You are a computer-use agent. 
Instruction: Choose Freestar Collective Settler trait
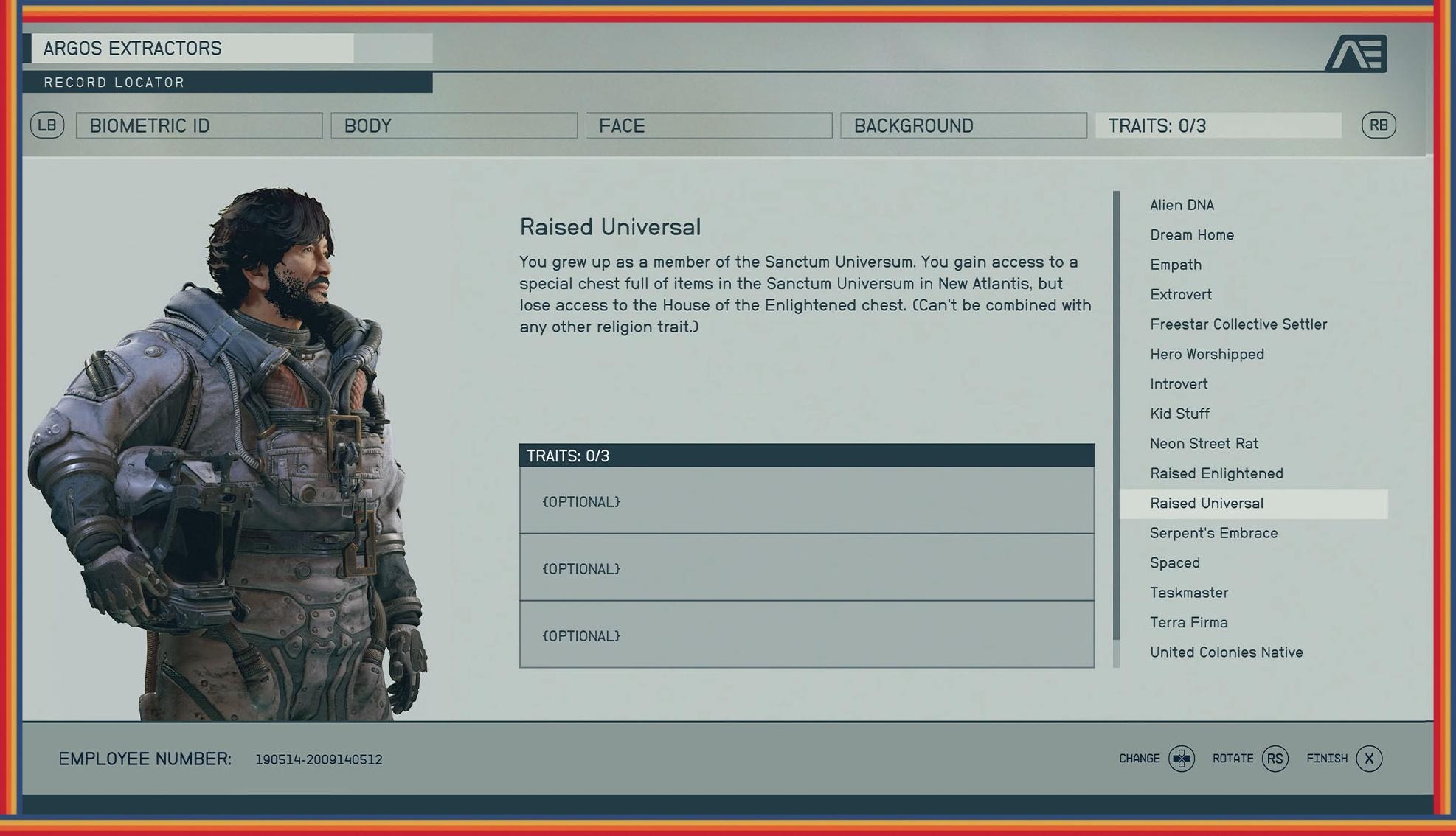tap(1238, 324)
